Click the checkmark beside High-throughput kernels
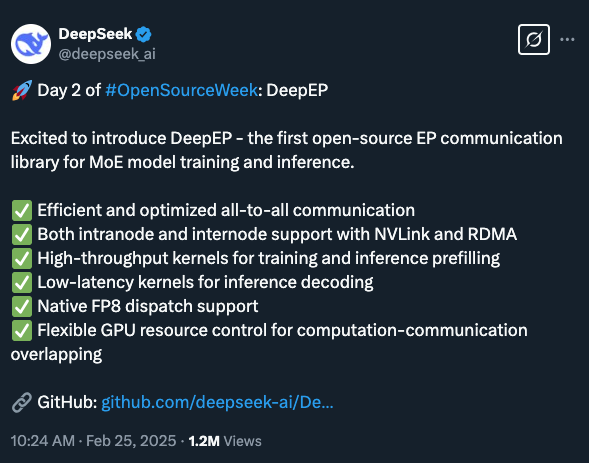This screenshot has width=589, height=463. coord(22,258)
